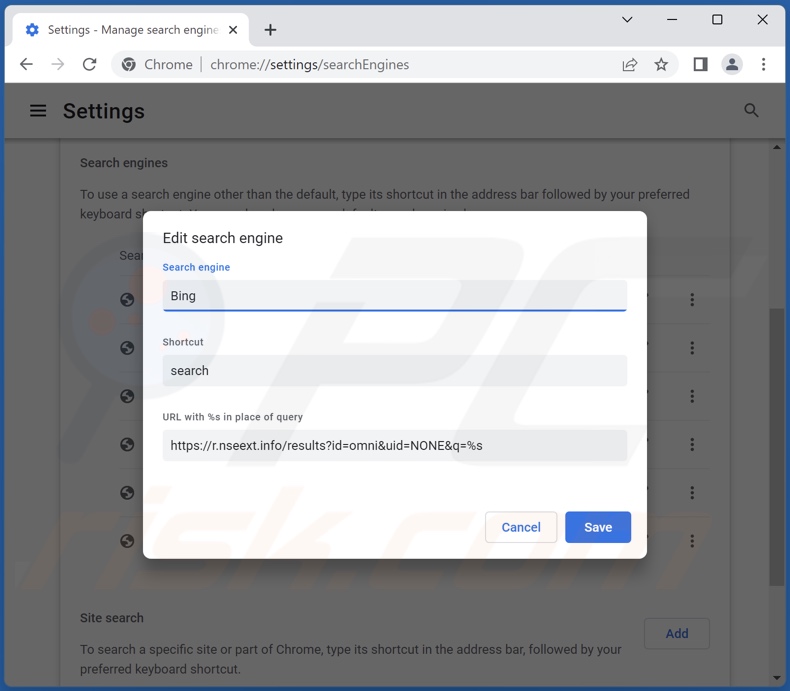Focus the Shortcut field containing search
Image resolution: width=790 pixels, height=691 pixels.
(x=394, y=371)
